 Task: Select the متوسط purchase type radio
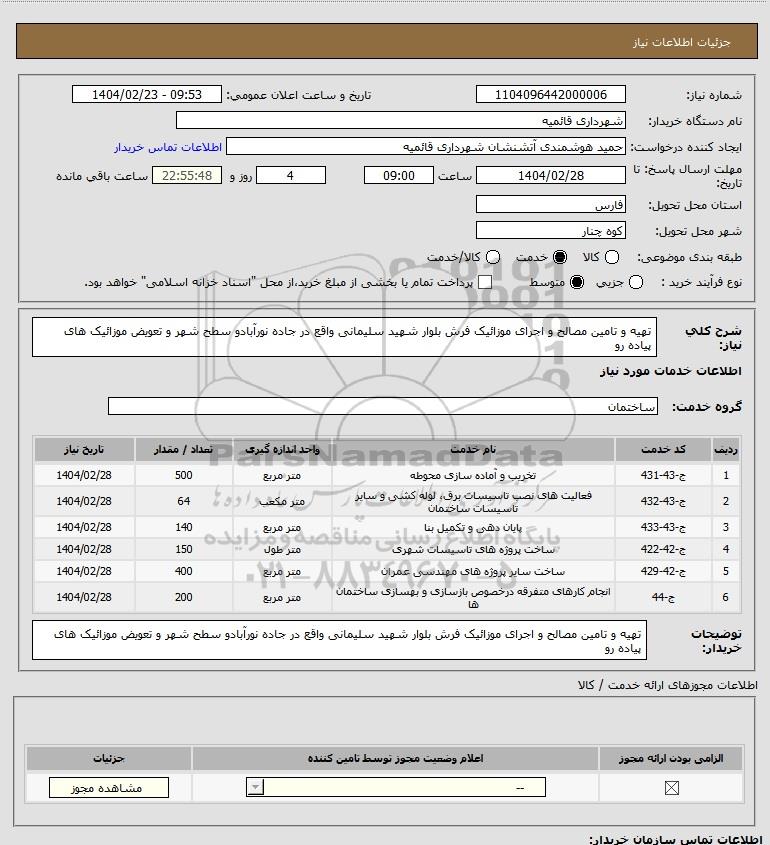coord(577,282)
